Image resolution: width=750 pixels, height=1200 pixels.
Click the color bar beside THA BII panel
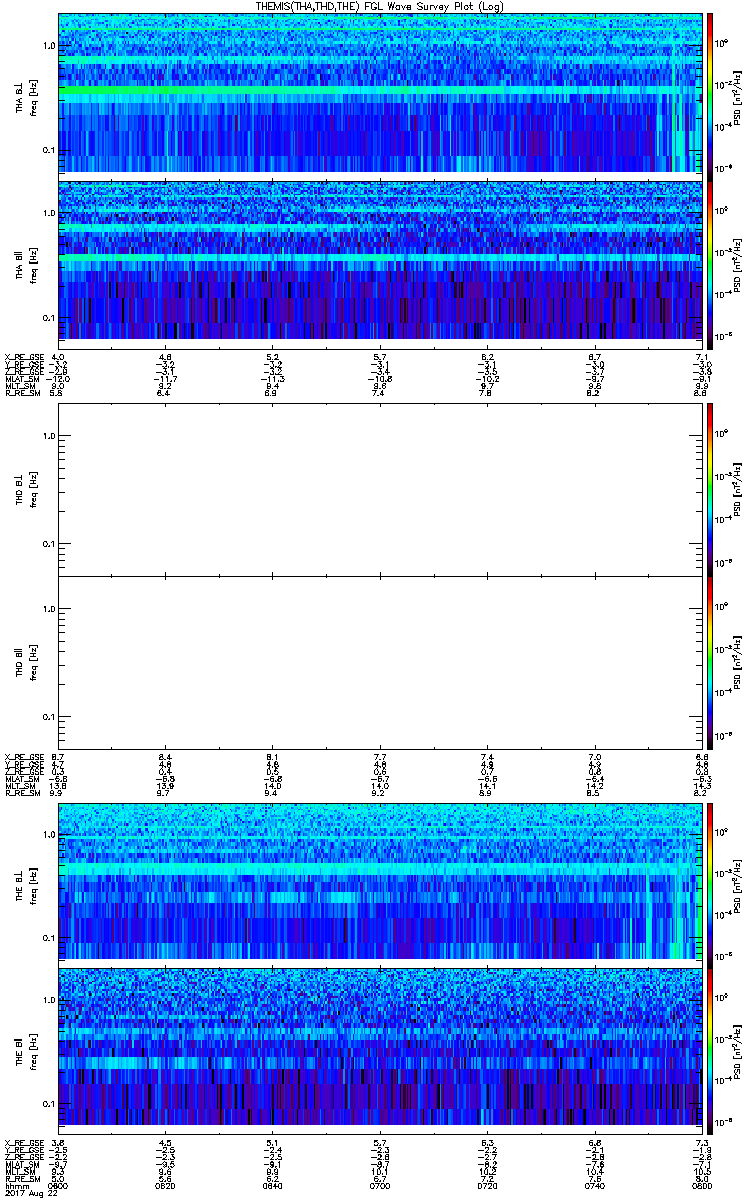(710, 260)
